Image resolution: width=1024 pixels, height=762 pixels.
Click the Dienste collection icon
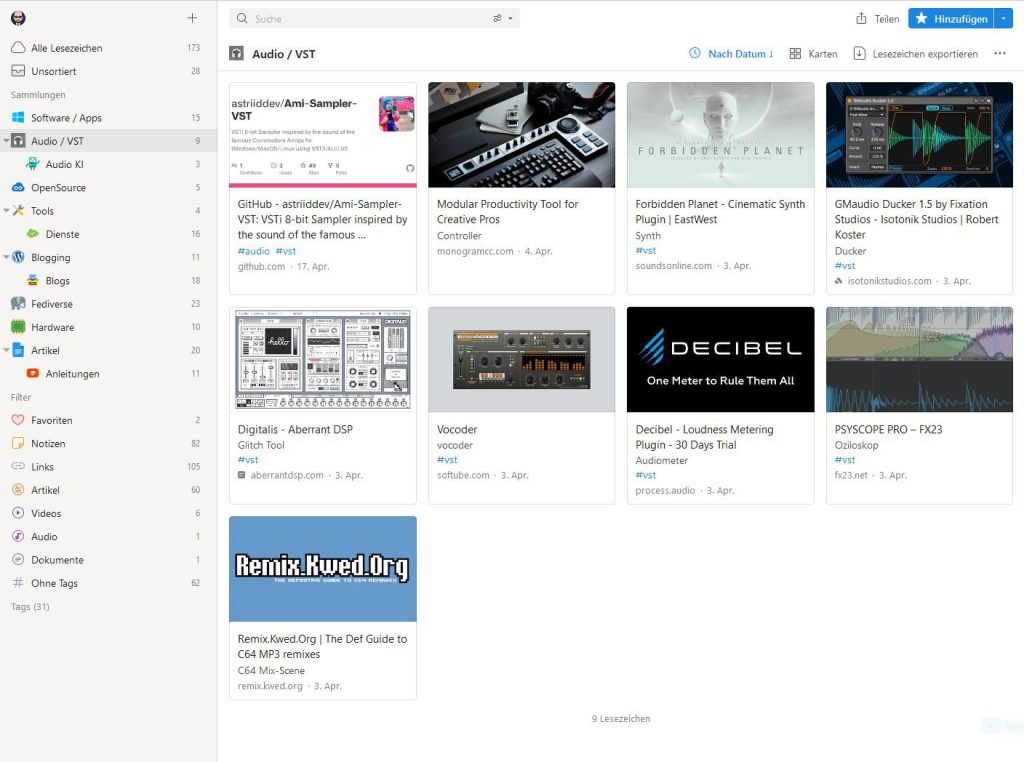(x=33, y=234)
